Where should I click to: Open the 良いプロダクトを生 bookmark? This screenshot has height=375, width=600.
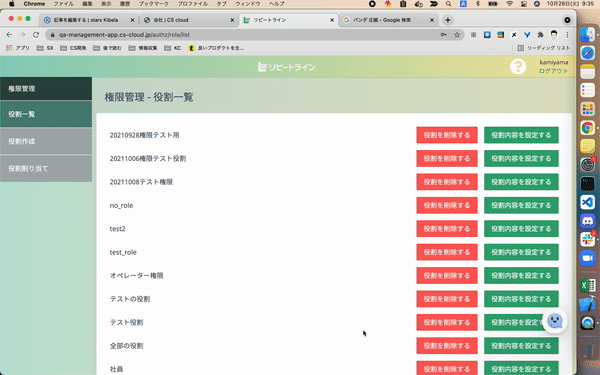216,48
